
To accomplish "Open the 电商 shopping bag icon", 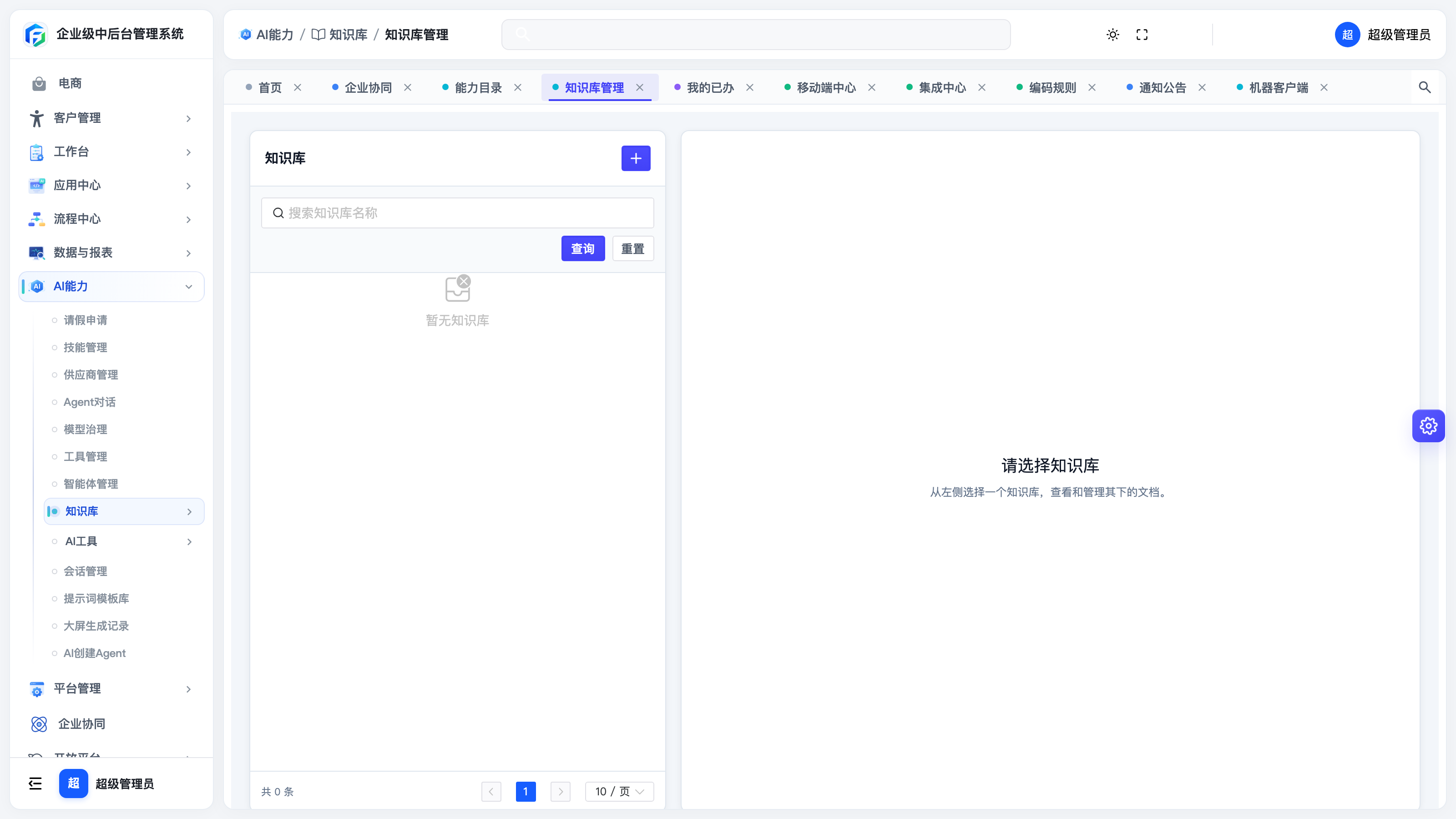I will tap(39, 84).
